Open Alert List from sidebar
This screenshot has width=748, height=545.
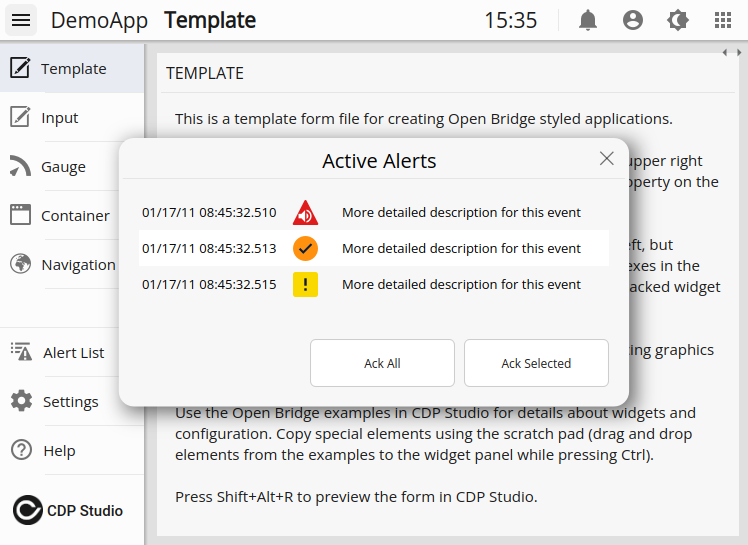(73, 353)
